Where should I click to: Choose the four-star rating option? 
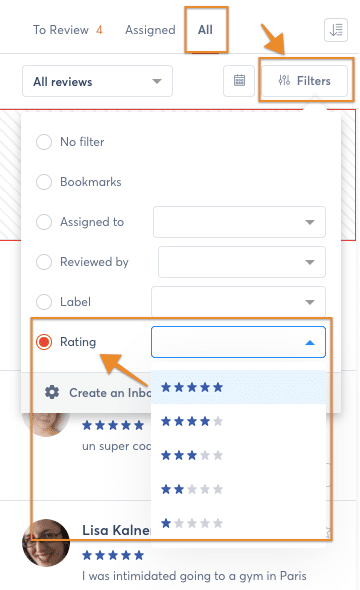point(238,421)
